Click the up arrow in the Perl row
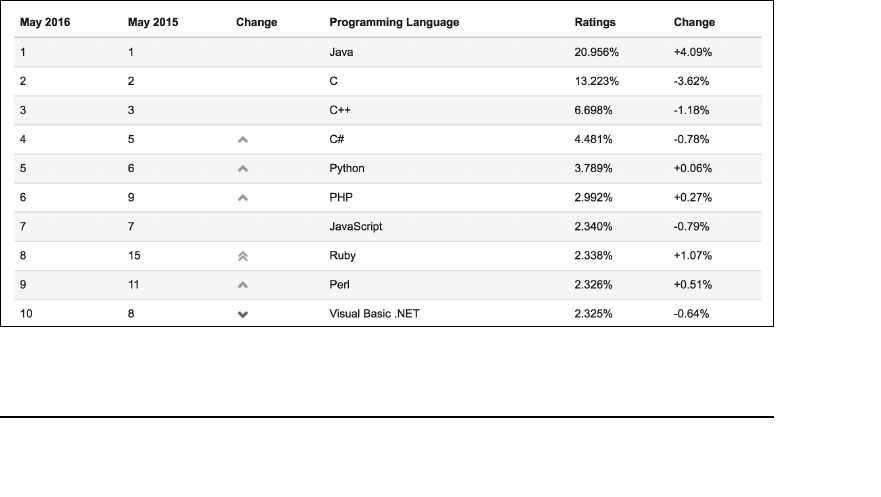Image resolution: width=881 pixels, height=497 pixels. pyautogui.click(x=242, y=285)
